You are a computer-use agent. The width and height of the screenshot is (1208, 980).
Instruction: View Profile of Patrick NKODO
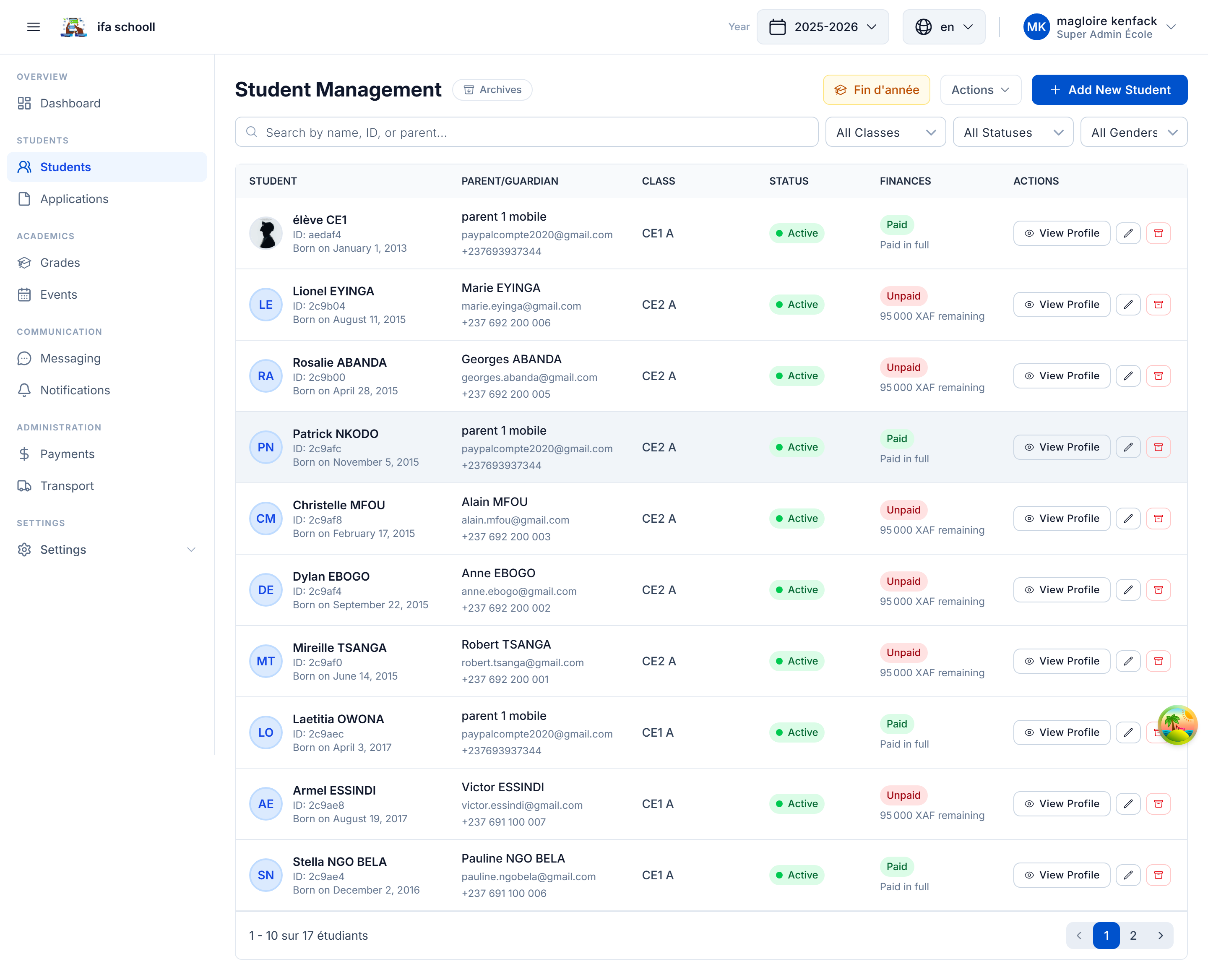1061,447
